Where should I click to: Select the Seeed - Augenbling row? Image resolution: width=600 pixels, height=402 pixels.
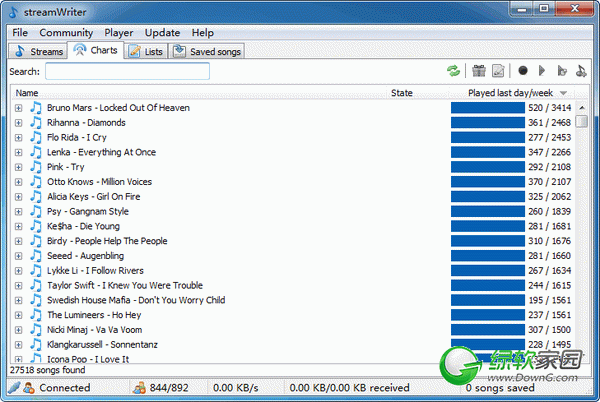86,256
